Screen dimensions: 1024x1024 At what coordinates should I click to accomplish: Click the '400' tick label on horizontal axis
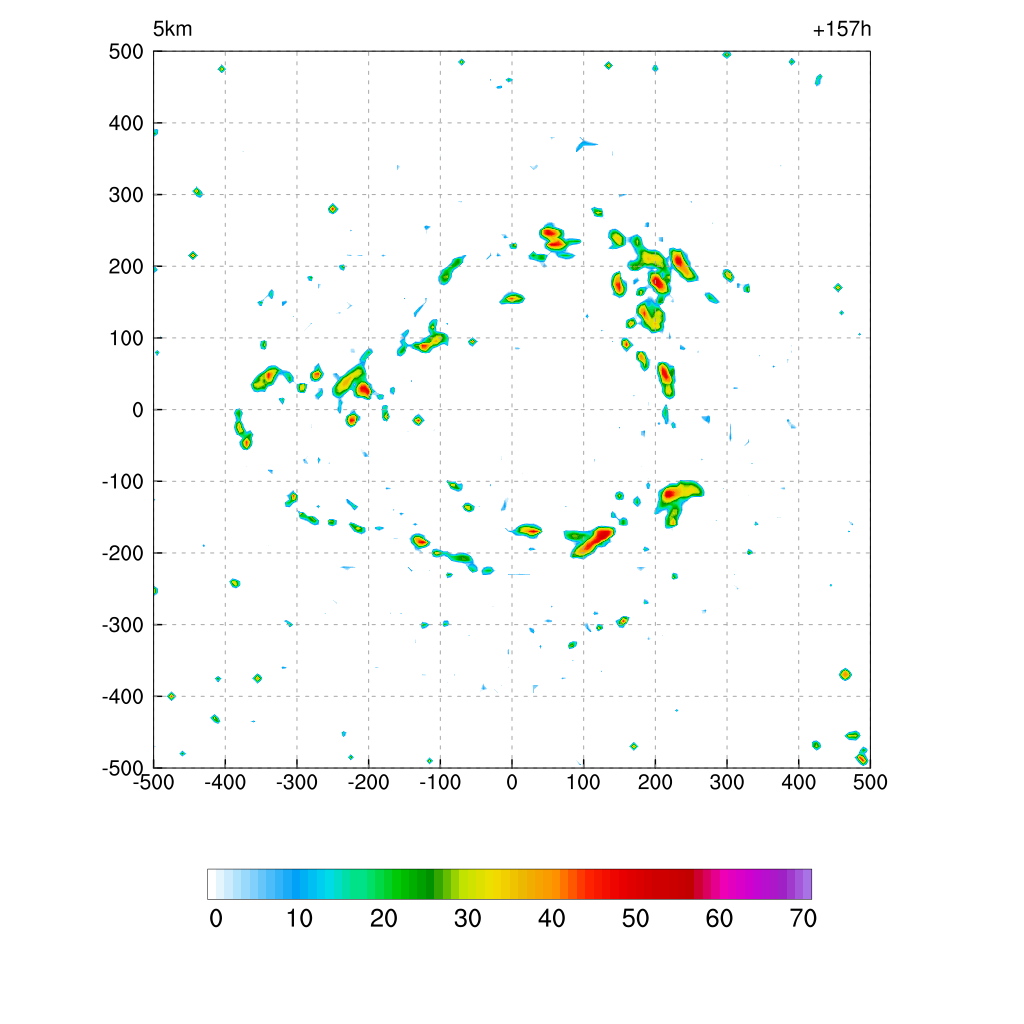pyautogui.click(x=799, y=782)
